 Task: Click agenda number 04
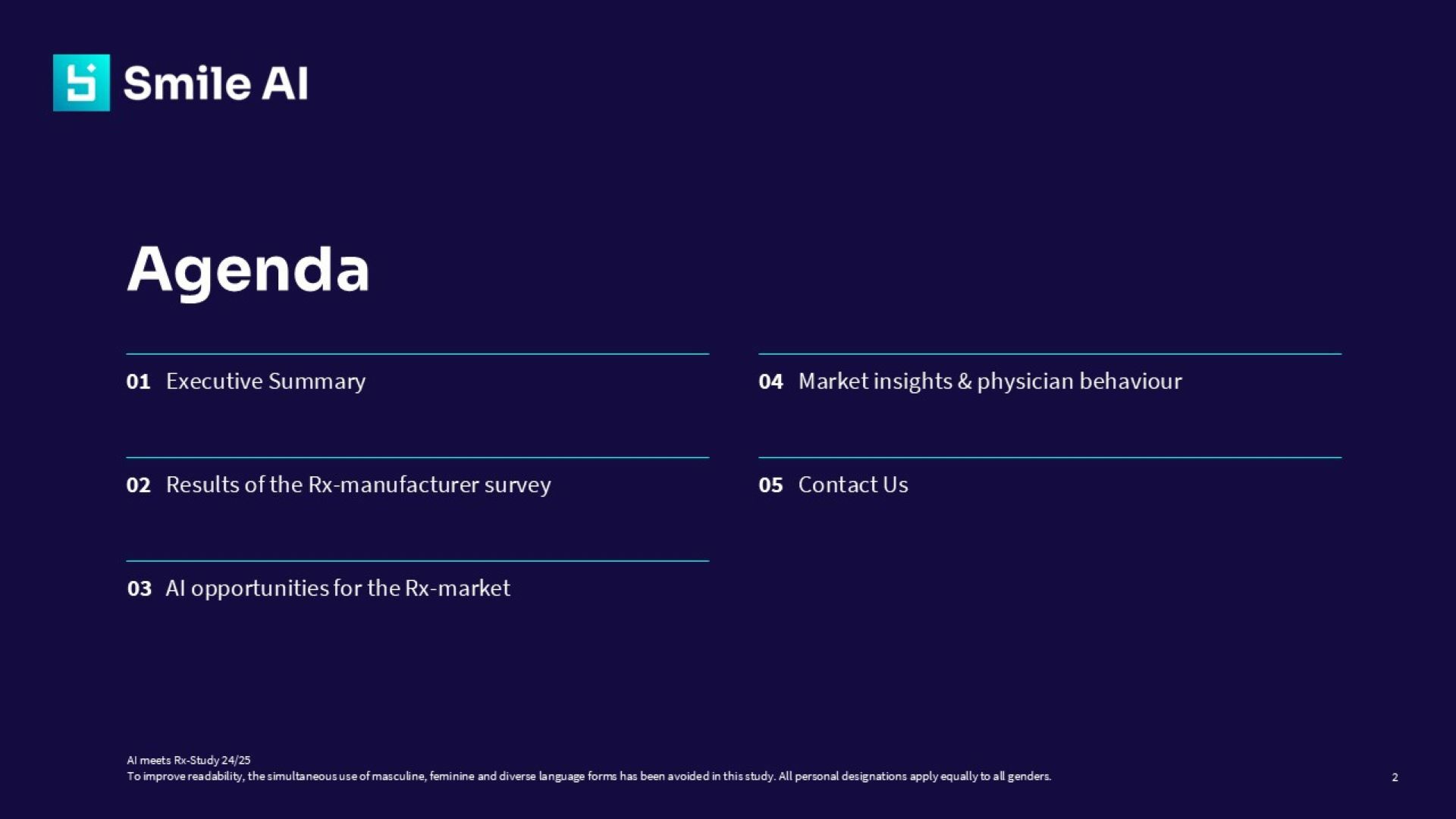770,381
